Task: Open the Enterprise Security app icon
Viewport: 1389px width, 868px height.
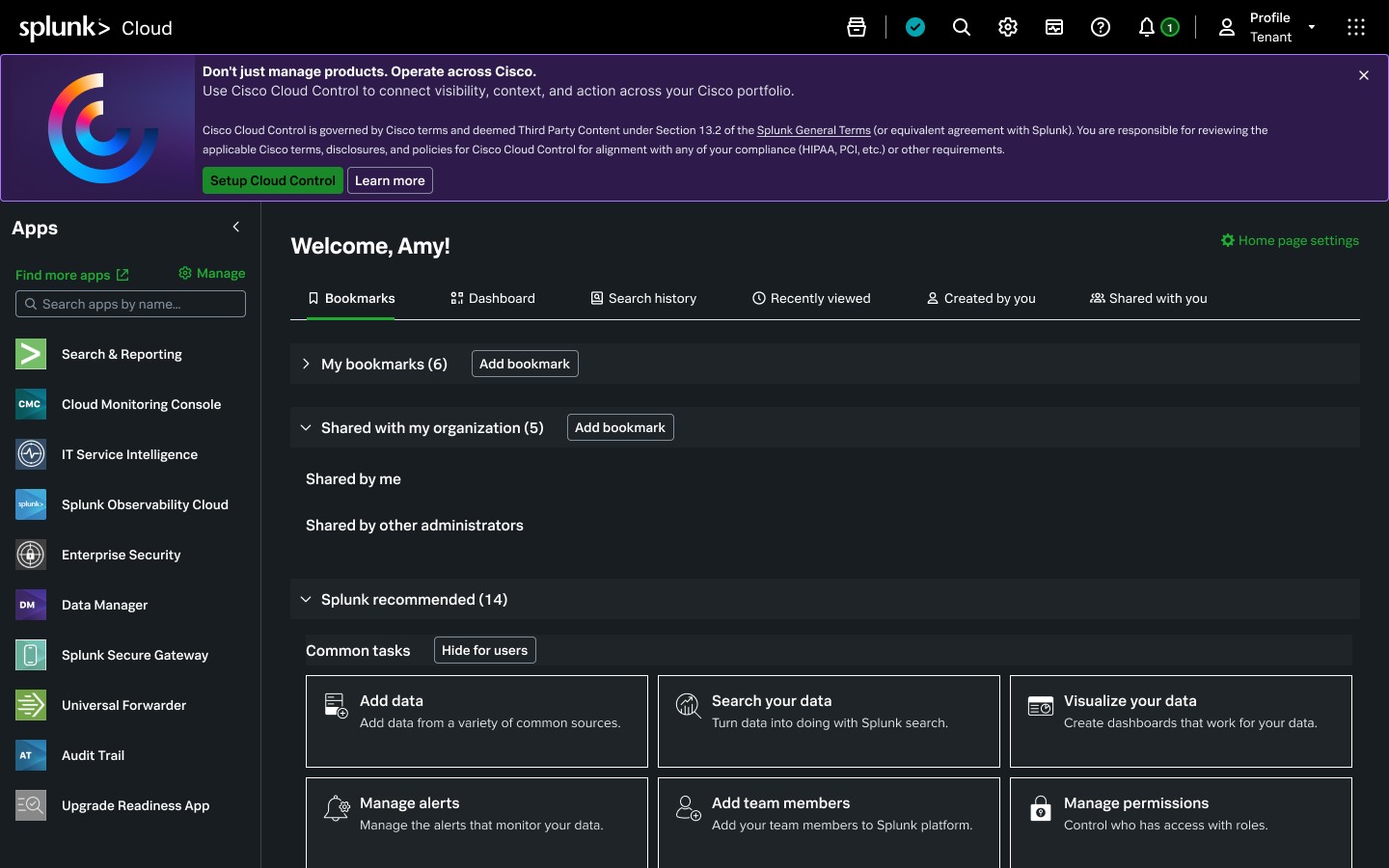Action: [x=31, y=555]
